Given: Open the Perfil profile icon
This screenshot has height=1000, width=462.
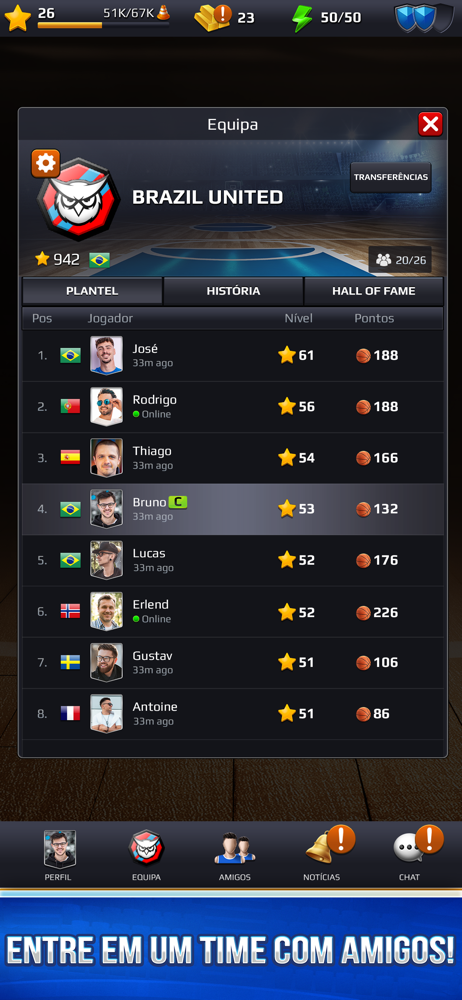Looking at the screenshot, I should coord(59,848).
